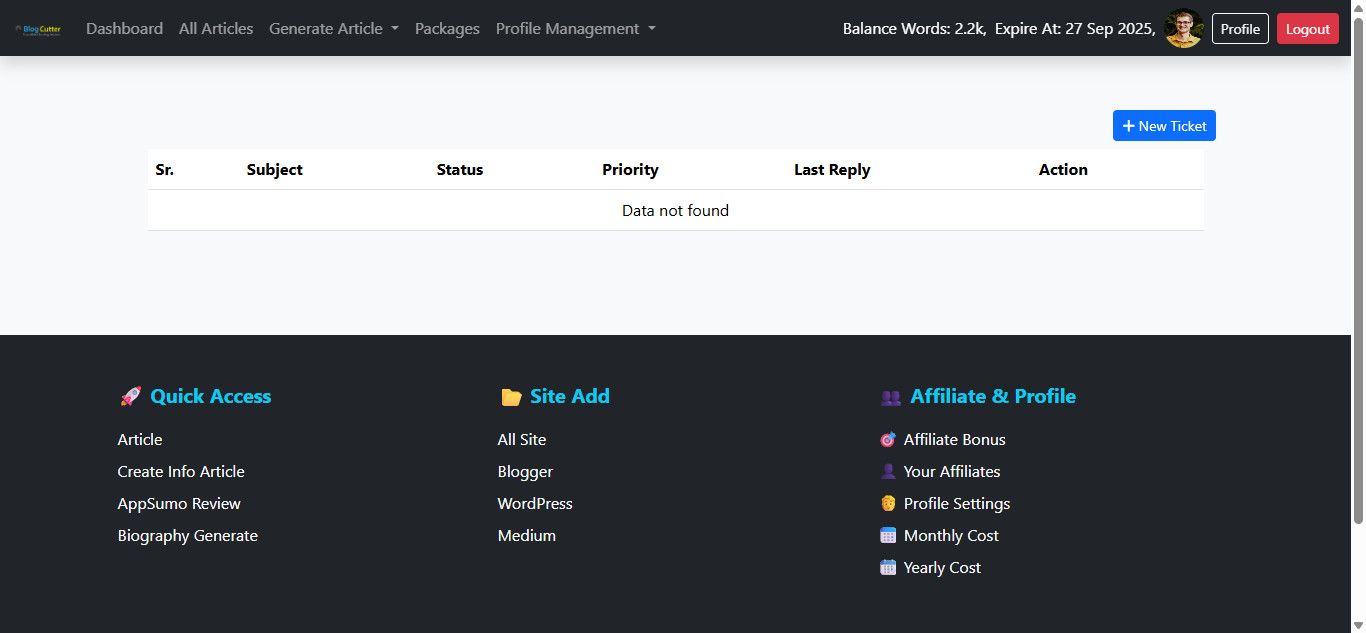The width and height of the screenshot is (1366, 633).
Task: Open the Dashboard menu item
Action: (124, 29)
